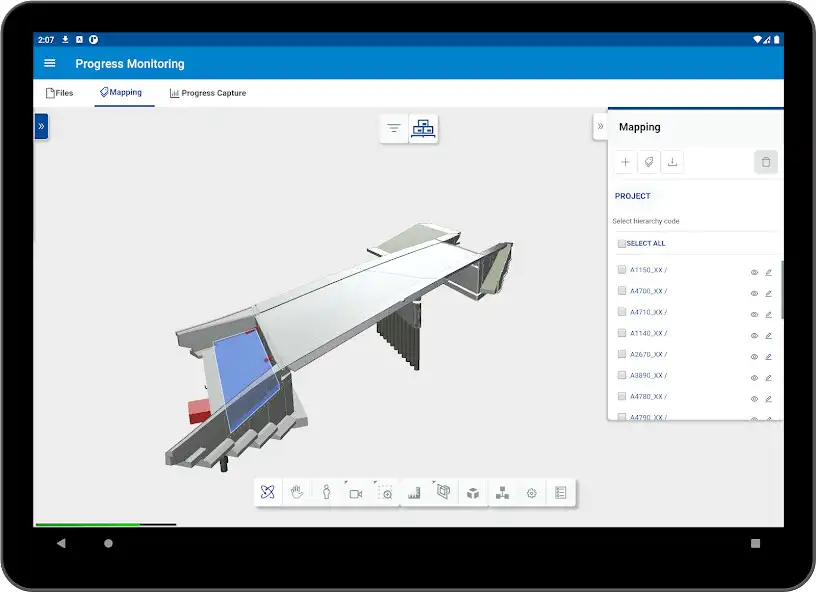Toggle visibility eye for A4710_XX

pos(754,314)
